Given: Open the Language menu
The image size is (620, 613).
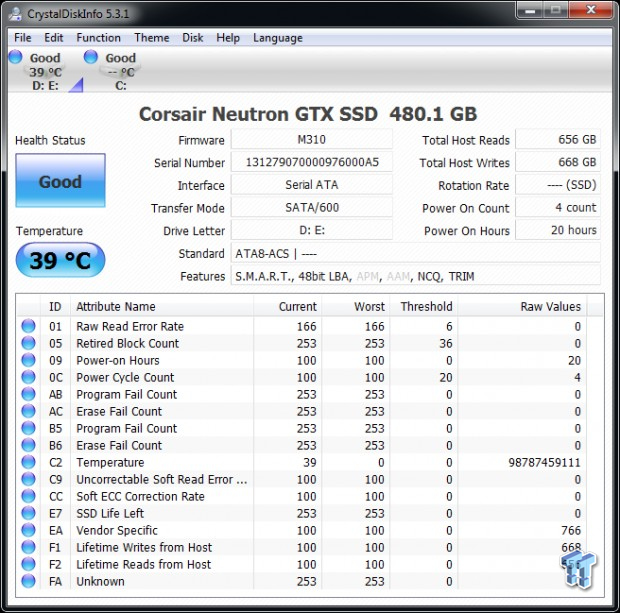Looking at the screenshot, I should (278, 38).
